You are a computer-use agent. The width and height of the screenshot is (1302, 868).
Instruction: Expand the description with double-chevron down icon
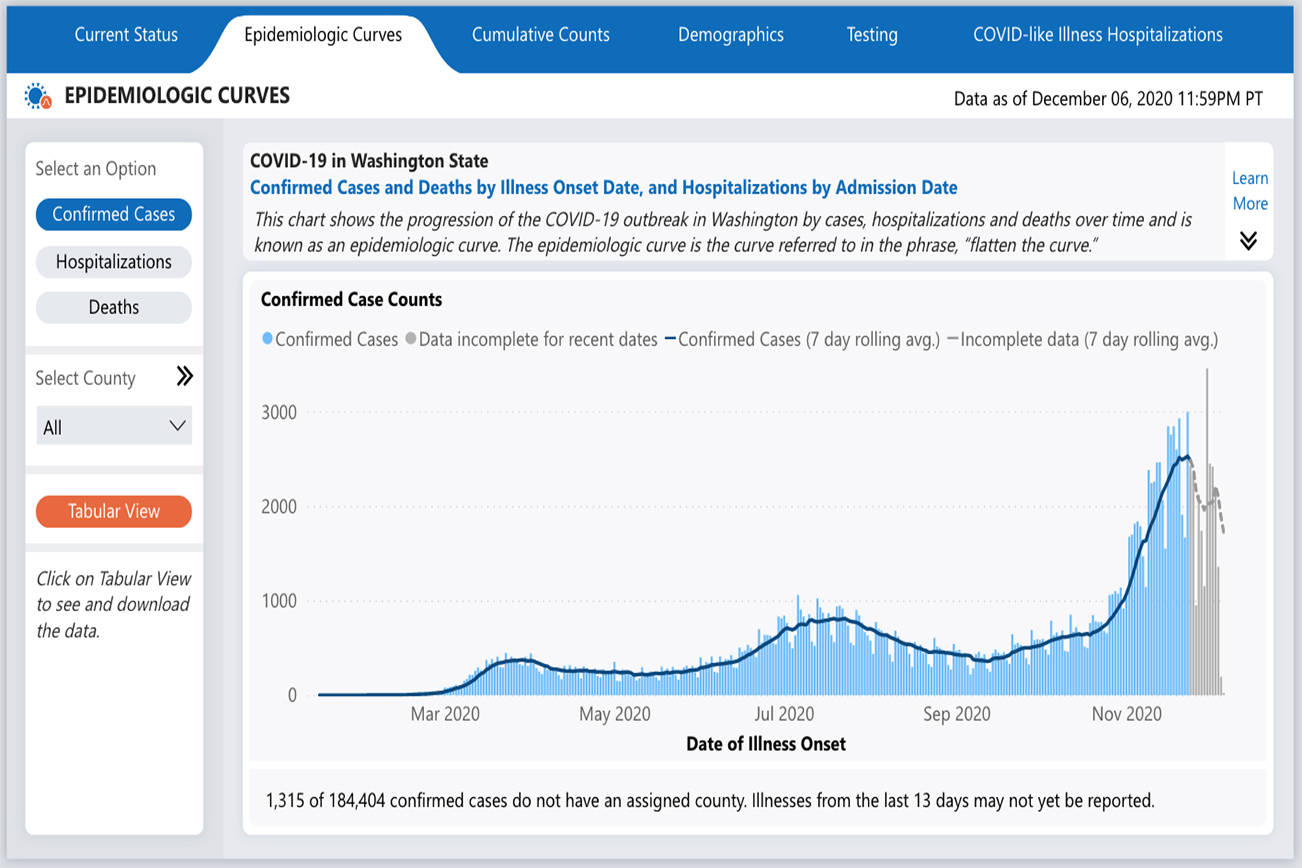[1248, 241]
